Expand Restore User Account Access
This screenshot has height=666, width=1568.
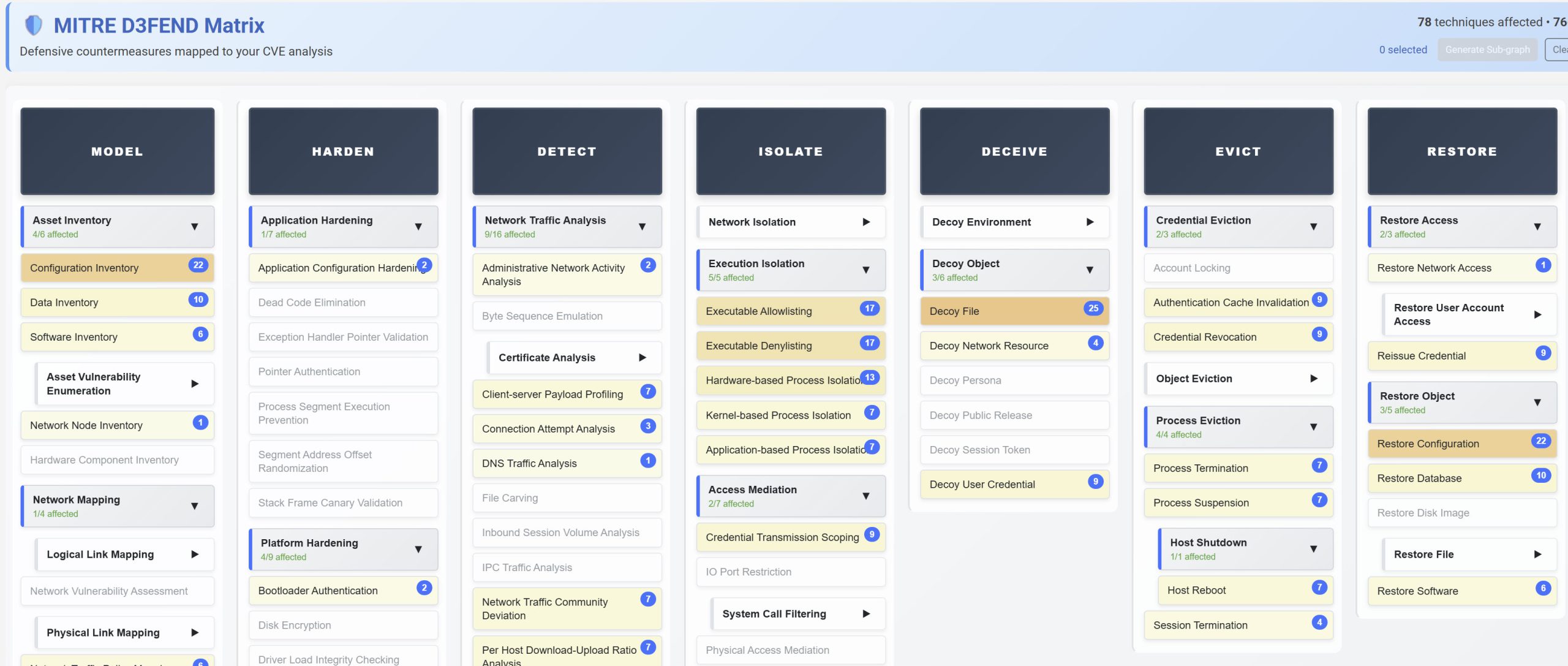pyautogui.click(x=1469, y=314)
